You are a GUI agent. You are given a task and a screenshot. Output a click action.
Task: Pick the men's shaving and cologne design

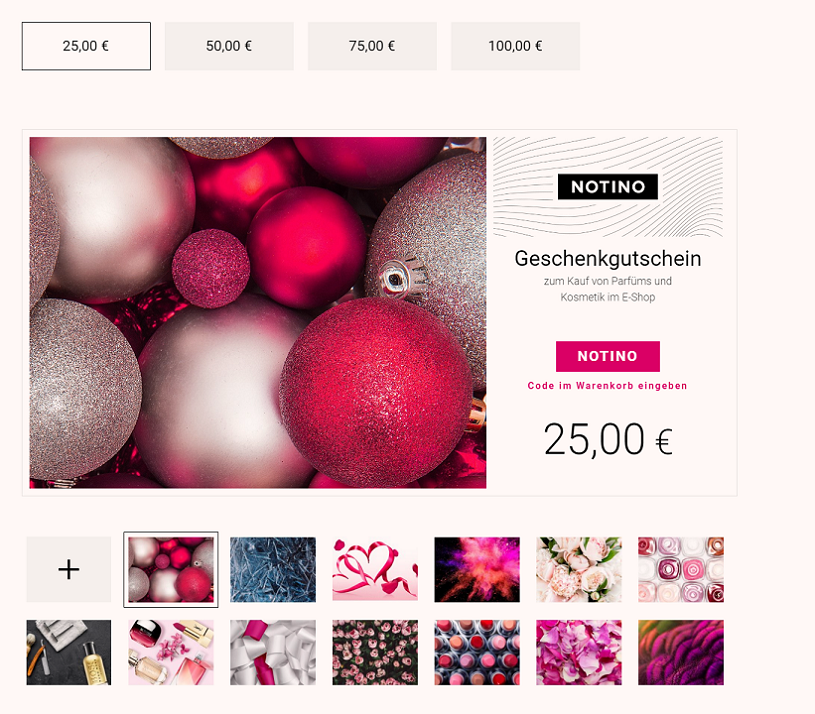click(x=69, y=652)
